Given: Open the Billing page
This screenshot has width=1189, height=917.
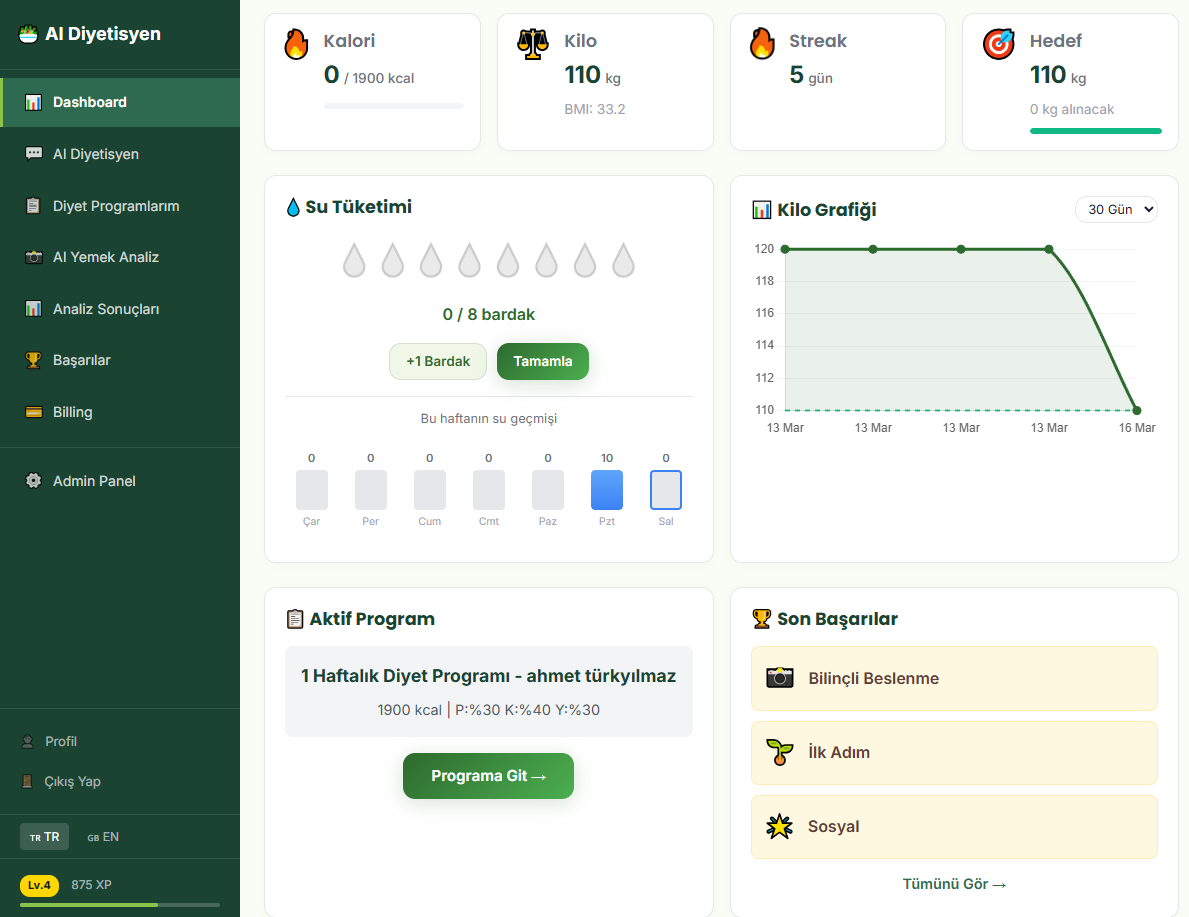Looking at the screenshot, I should (120, 412).
